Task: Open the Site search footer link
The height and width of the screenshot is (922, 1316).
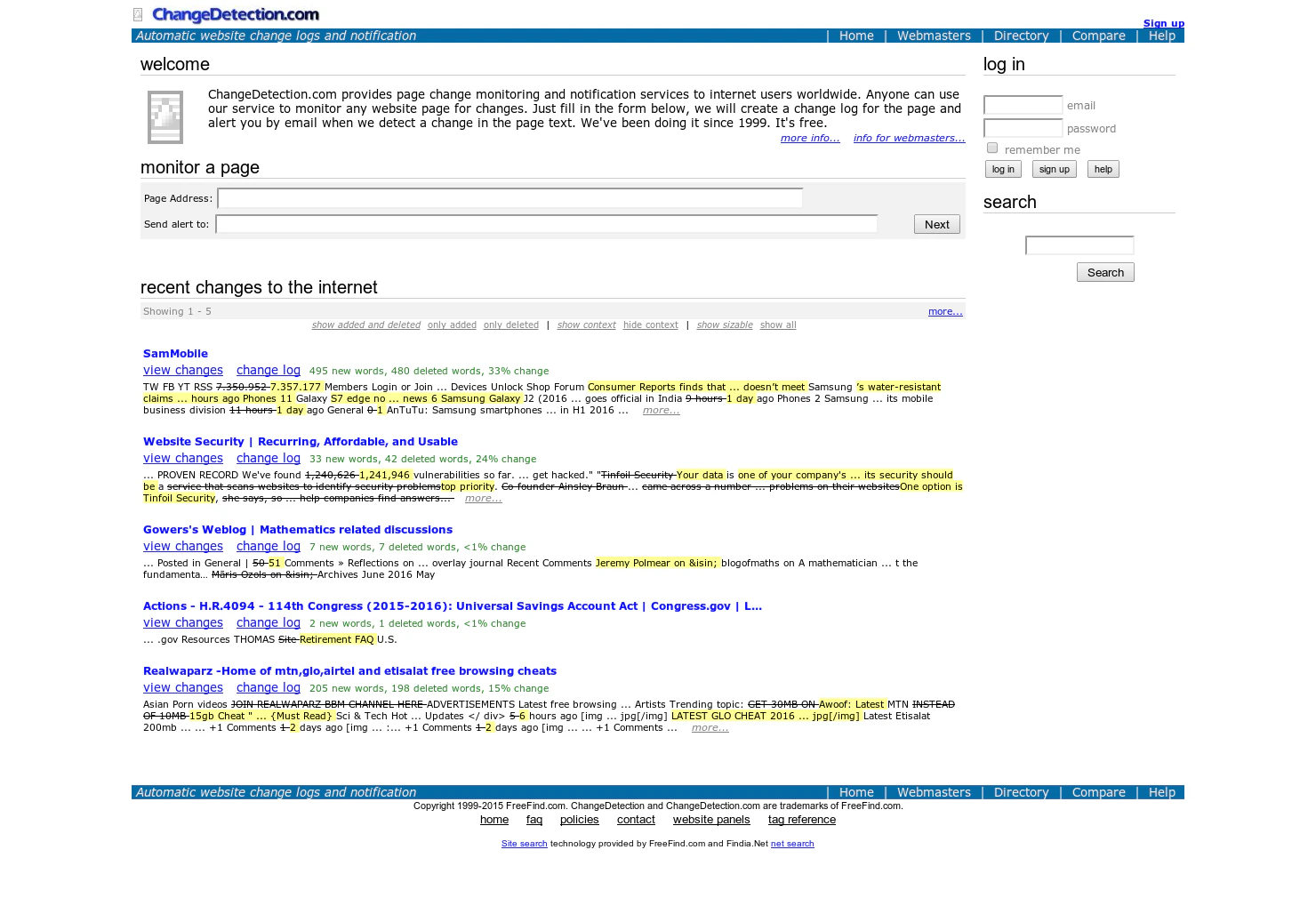Action: tap(524, 844)
